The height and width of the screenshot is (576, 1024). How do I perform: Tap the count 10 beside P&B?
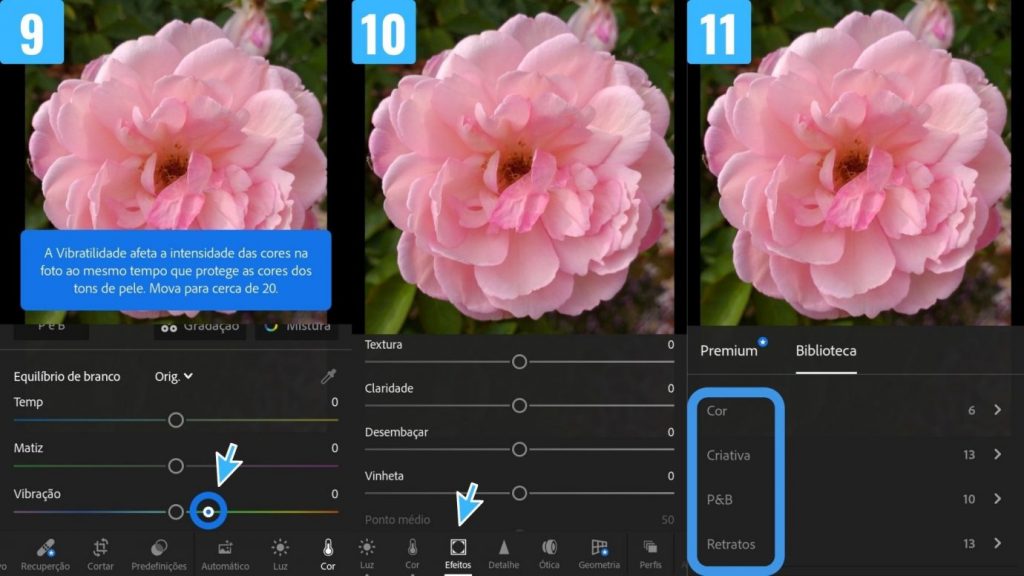(x=969, y=499)
